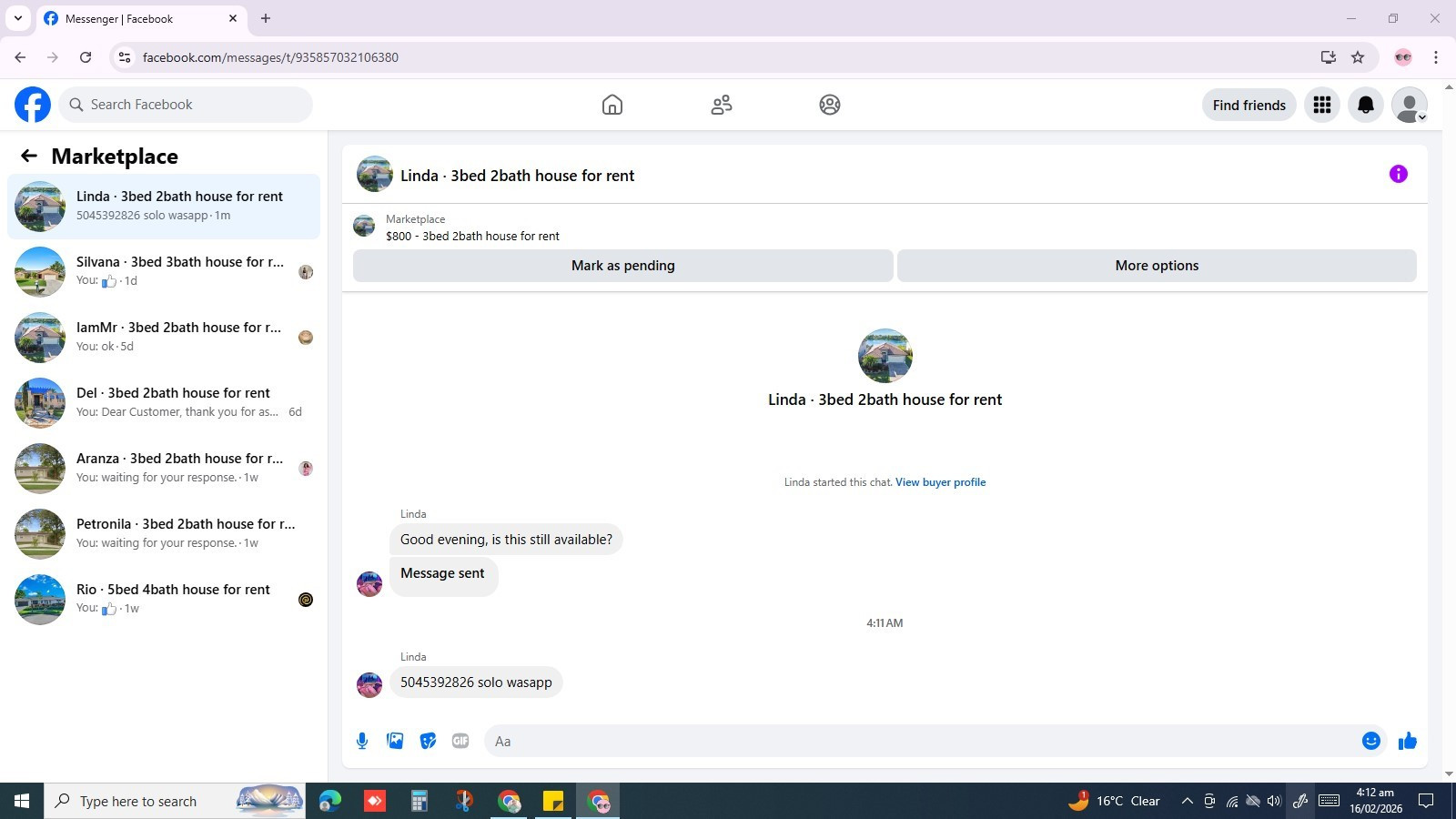Open conversation information icon
Image resolution: width=1456 pixels, height=819 pixels.
coord(1399,174)
